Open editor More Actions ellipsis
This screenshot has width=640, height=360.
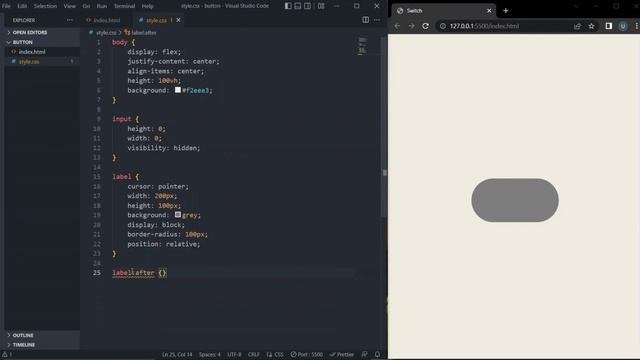377,20
